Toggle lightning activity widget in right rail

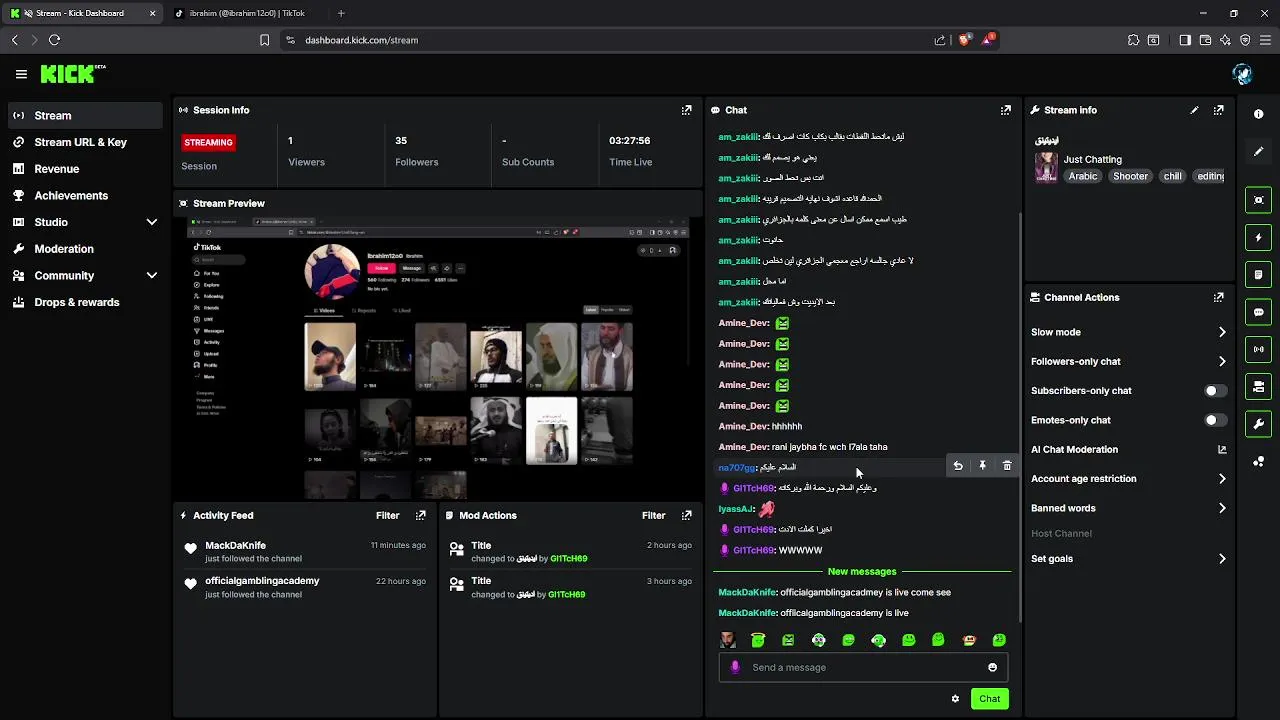point(1258,237)
